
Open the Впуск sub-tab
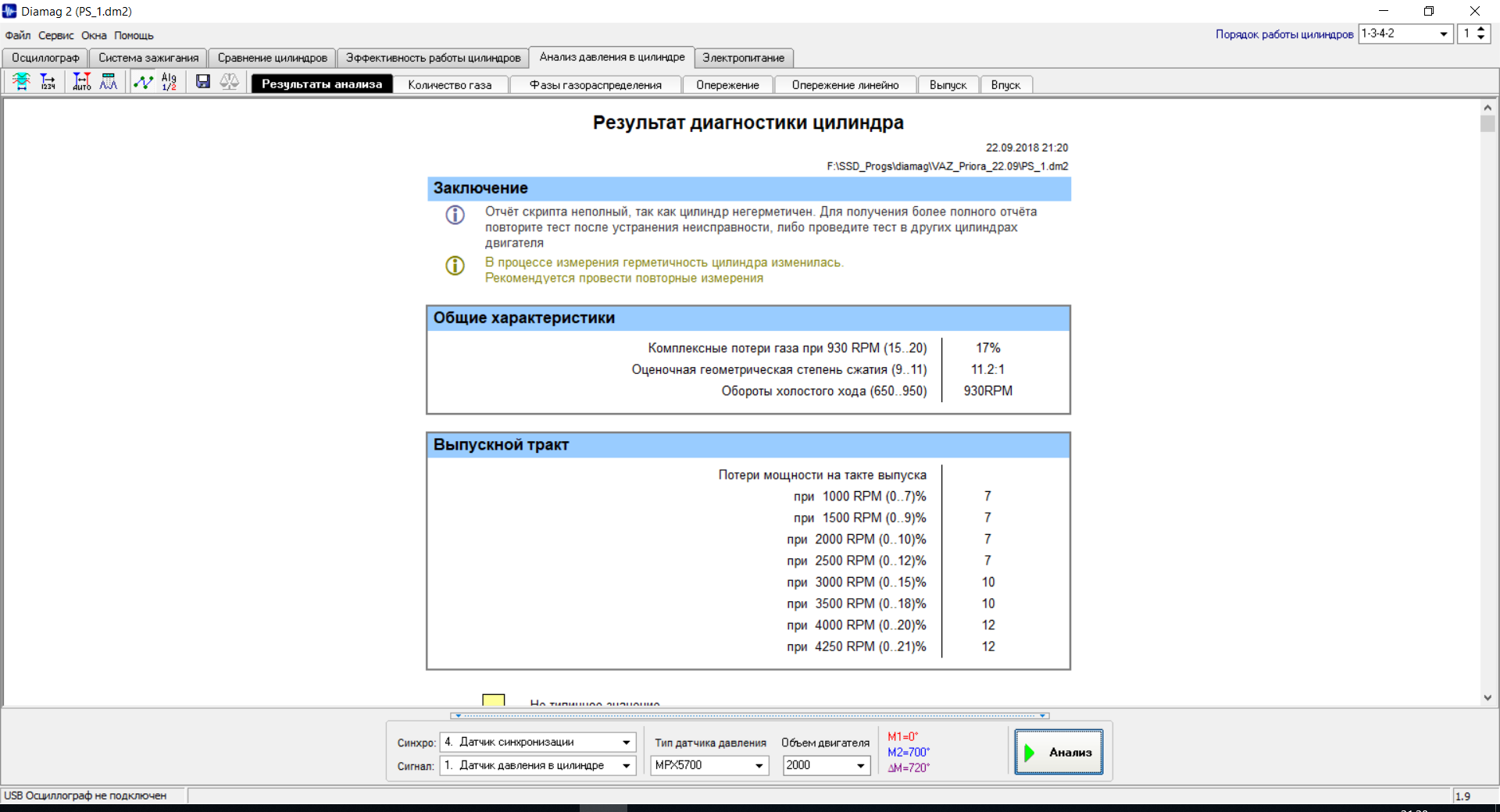point(1006,84)
